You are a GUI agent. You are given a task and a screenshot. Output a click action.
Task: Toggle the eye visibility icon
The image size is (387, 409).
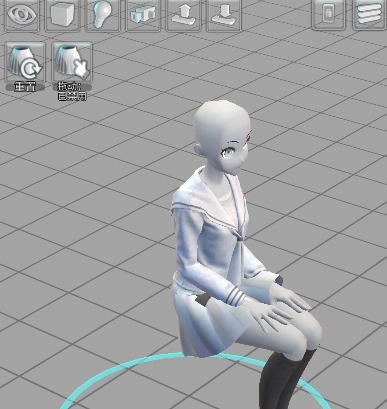[22, 15]
